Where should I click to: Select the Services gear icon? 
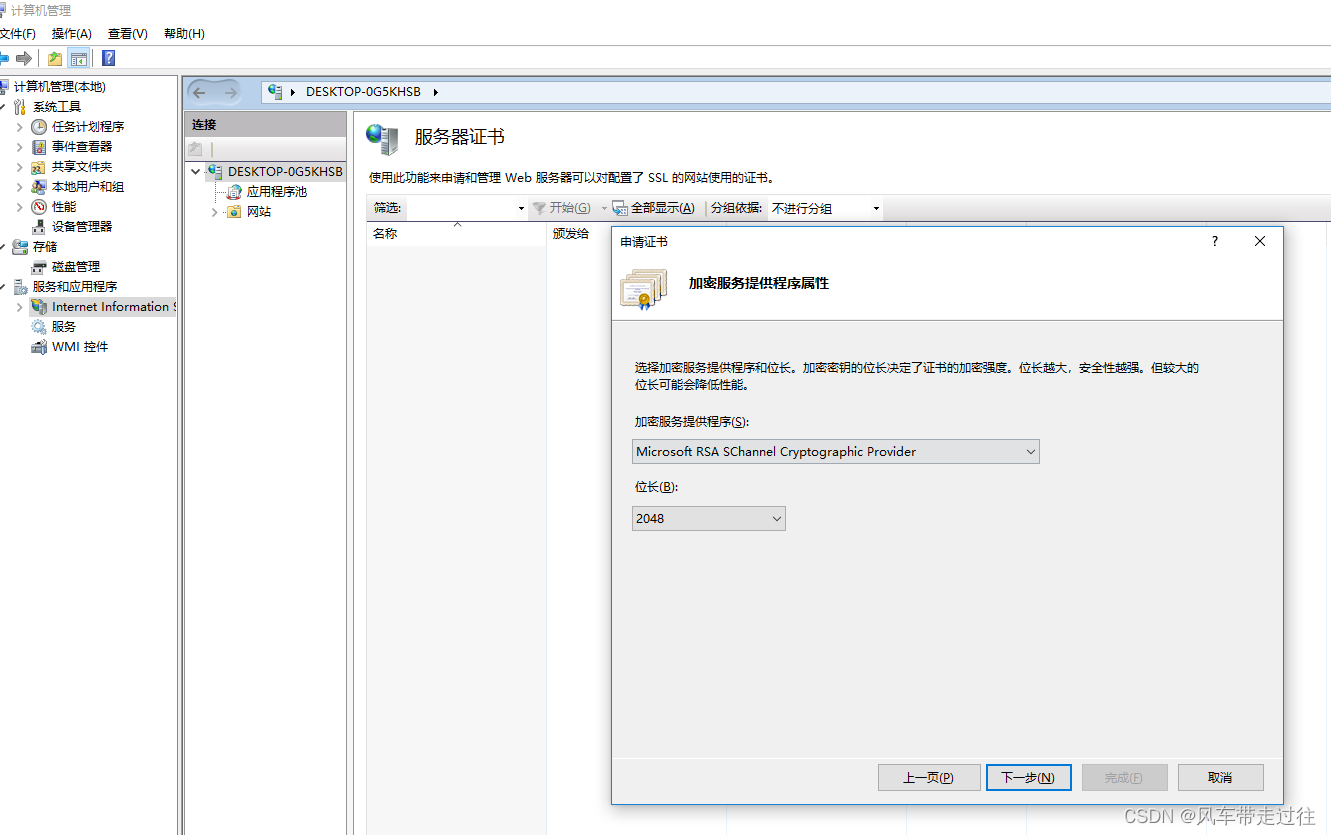(x=39, y=327)
